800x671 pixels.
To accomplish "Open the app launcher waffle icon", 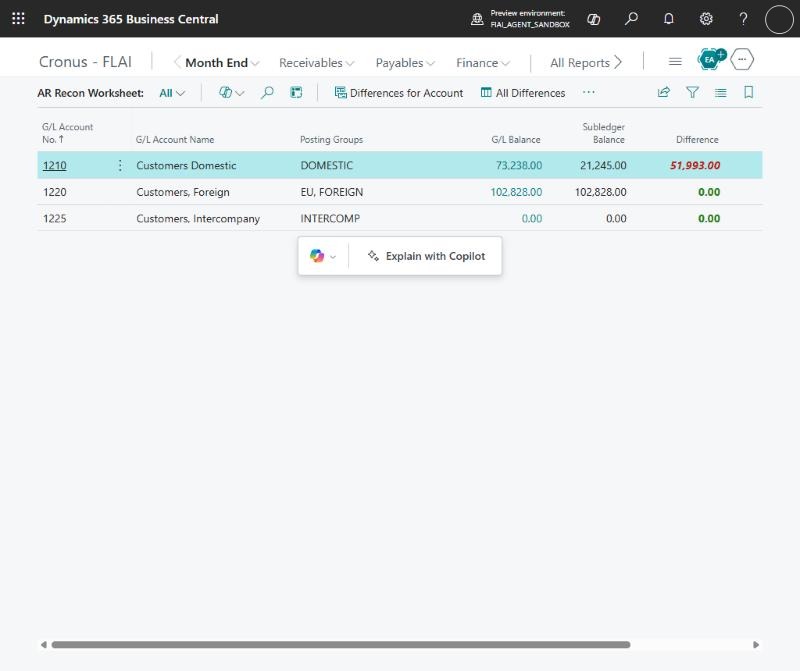I will (x=18, y=19).
